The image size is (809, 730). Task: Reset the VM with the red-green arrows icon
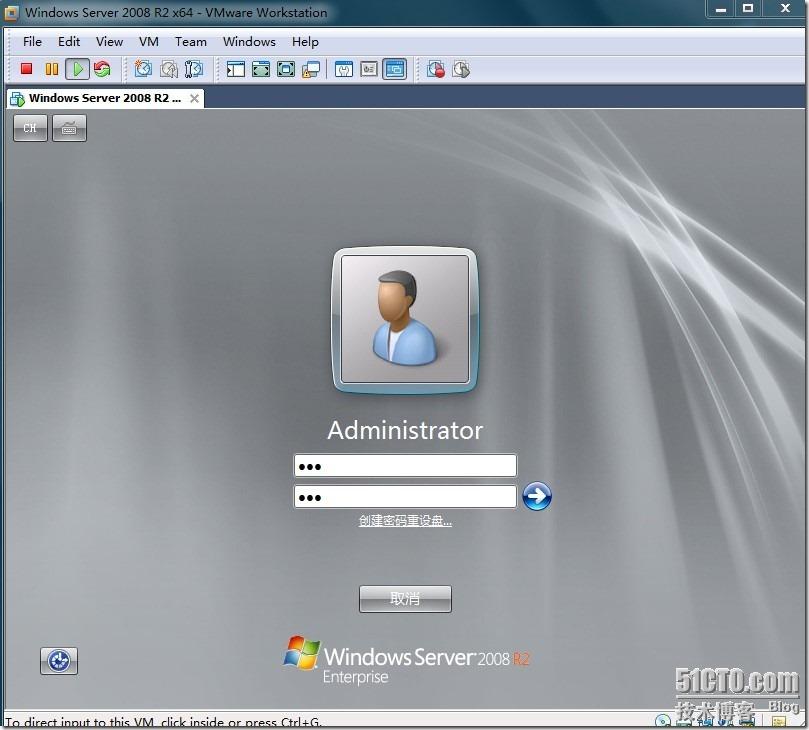tap(102, 69)
